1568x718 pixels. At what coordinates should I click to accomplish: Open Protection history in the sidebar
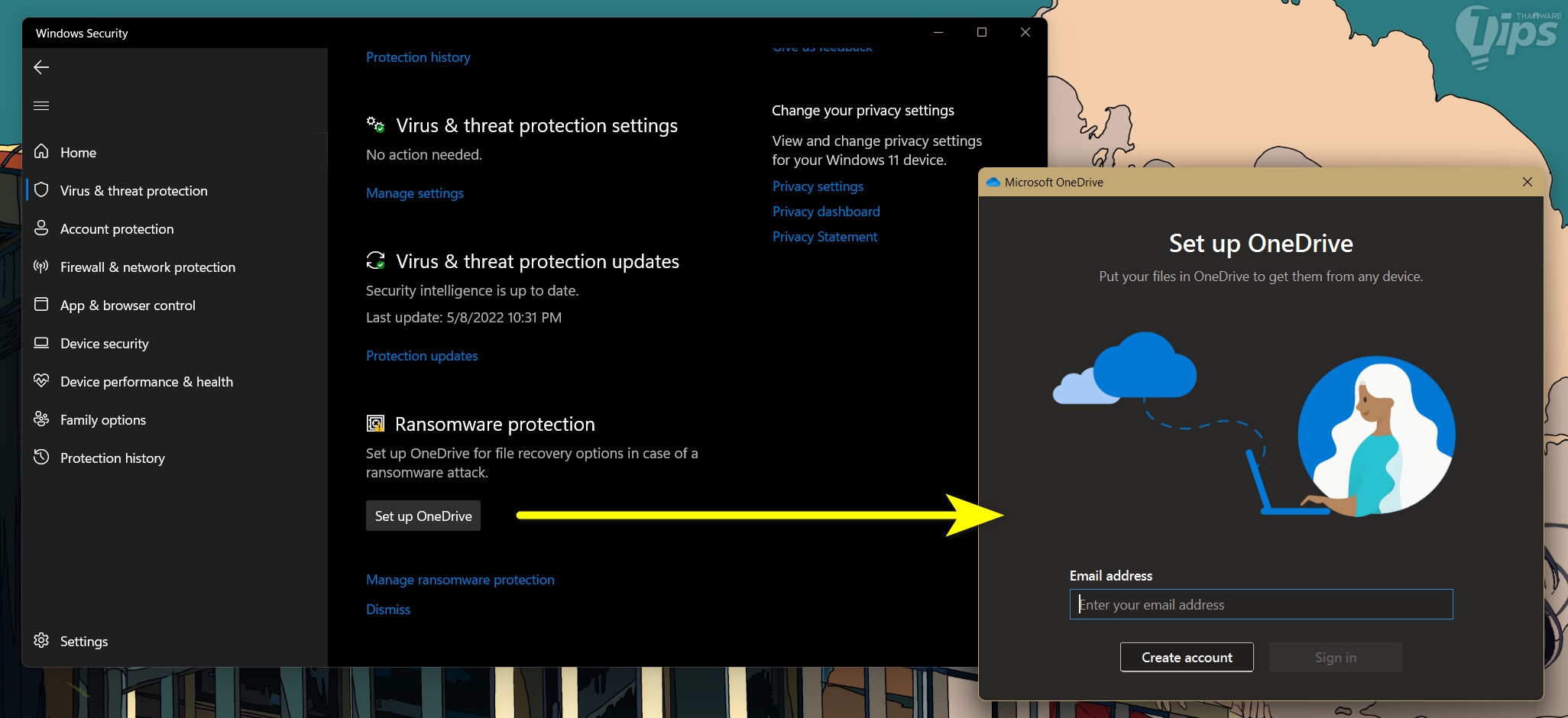(x=112, y=458)
